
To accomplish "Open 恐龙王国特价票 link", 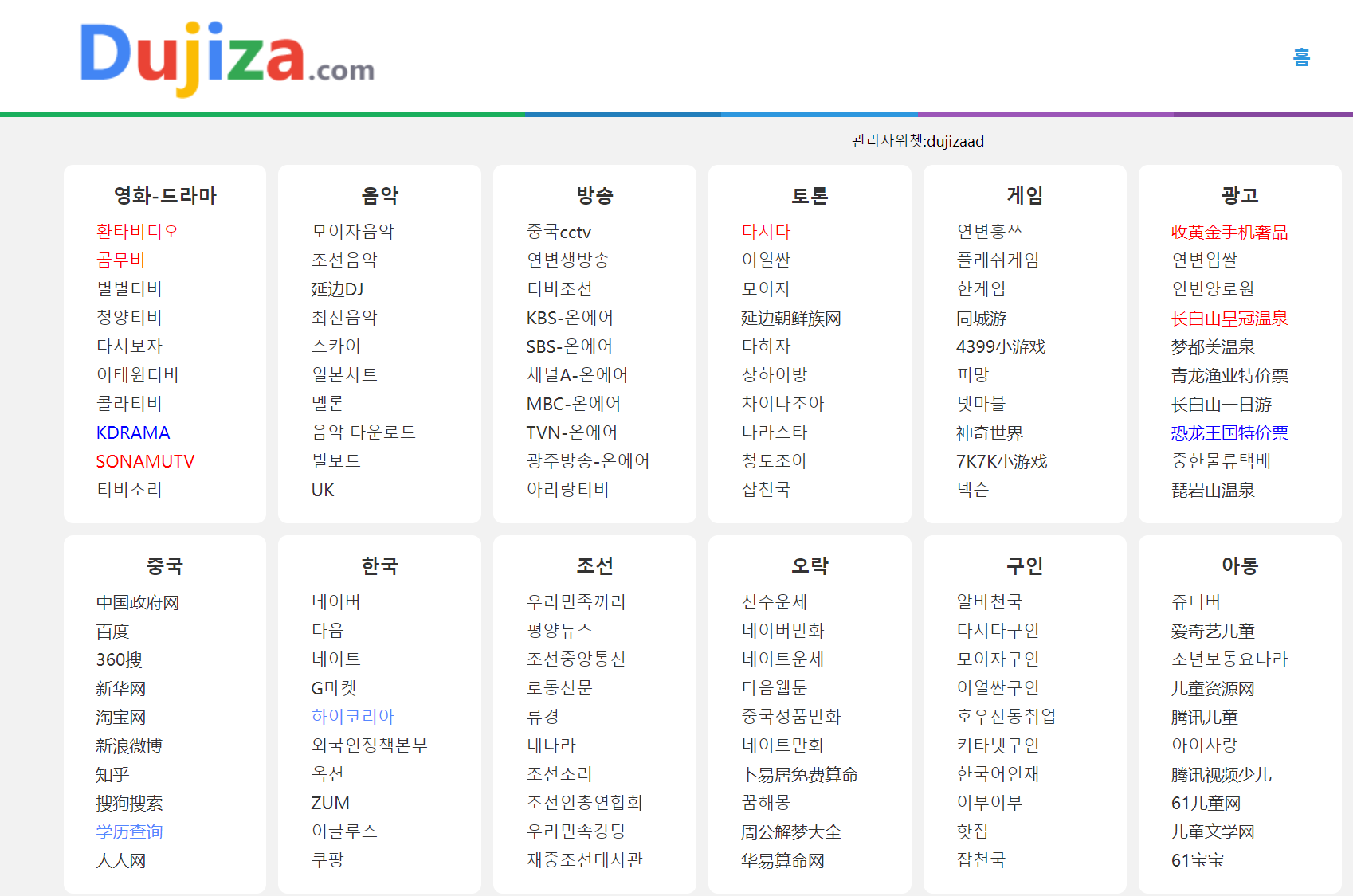I will [1229, 432].
